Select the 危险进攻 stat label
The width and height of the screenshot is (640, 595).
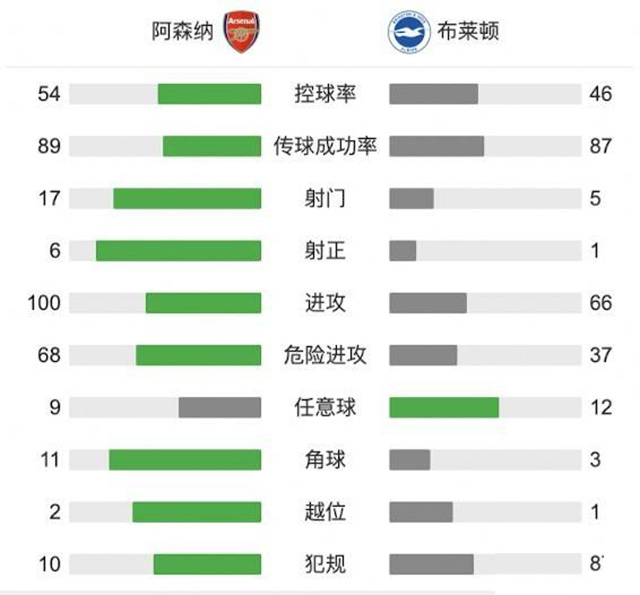pyautogui.click(x=325, y=355)
